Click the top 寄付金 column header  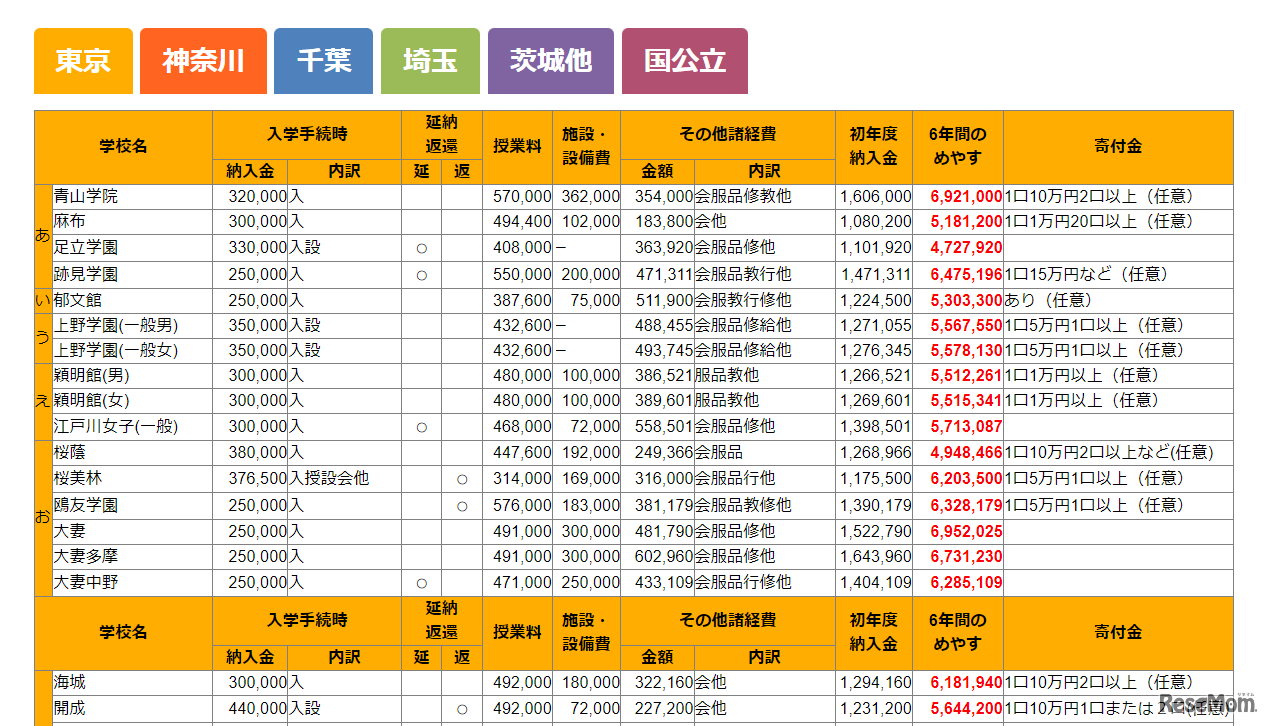point(1118,147)
